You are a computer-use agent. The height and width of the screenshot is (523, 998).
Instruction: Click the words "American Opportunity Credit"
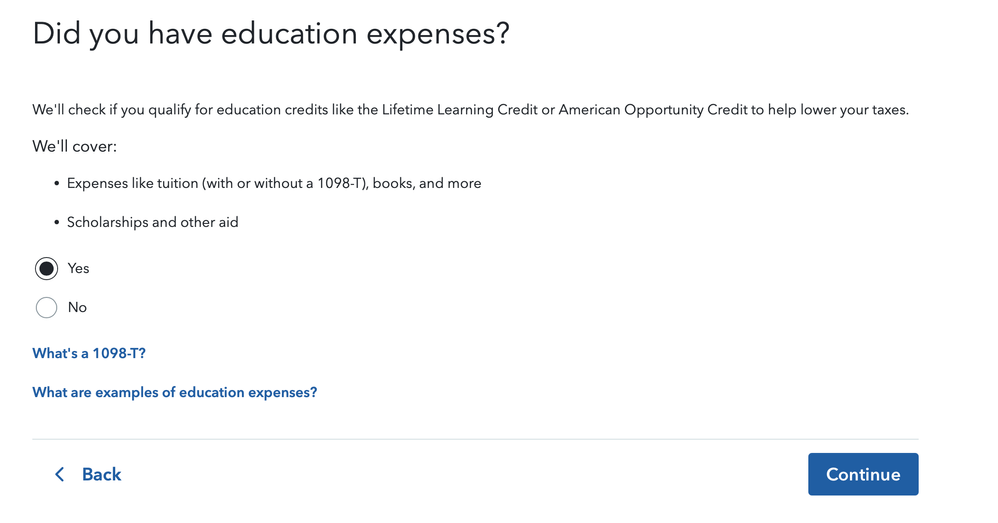point(652,109)
